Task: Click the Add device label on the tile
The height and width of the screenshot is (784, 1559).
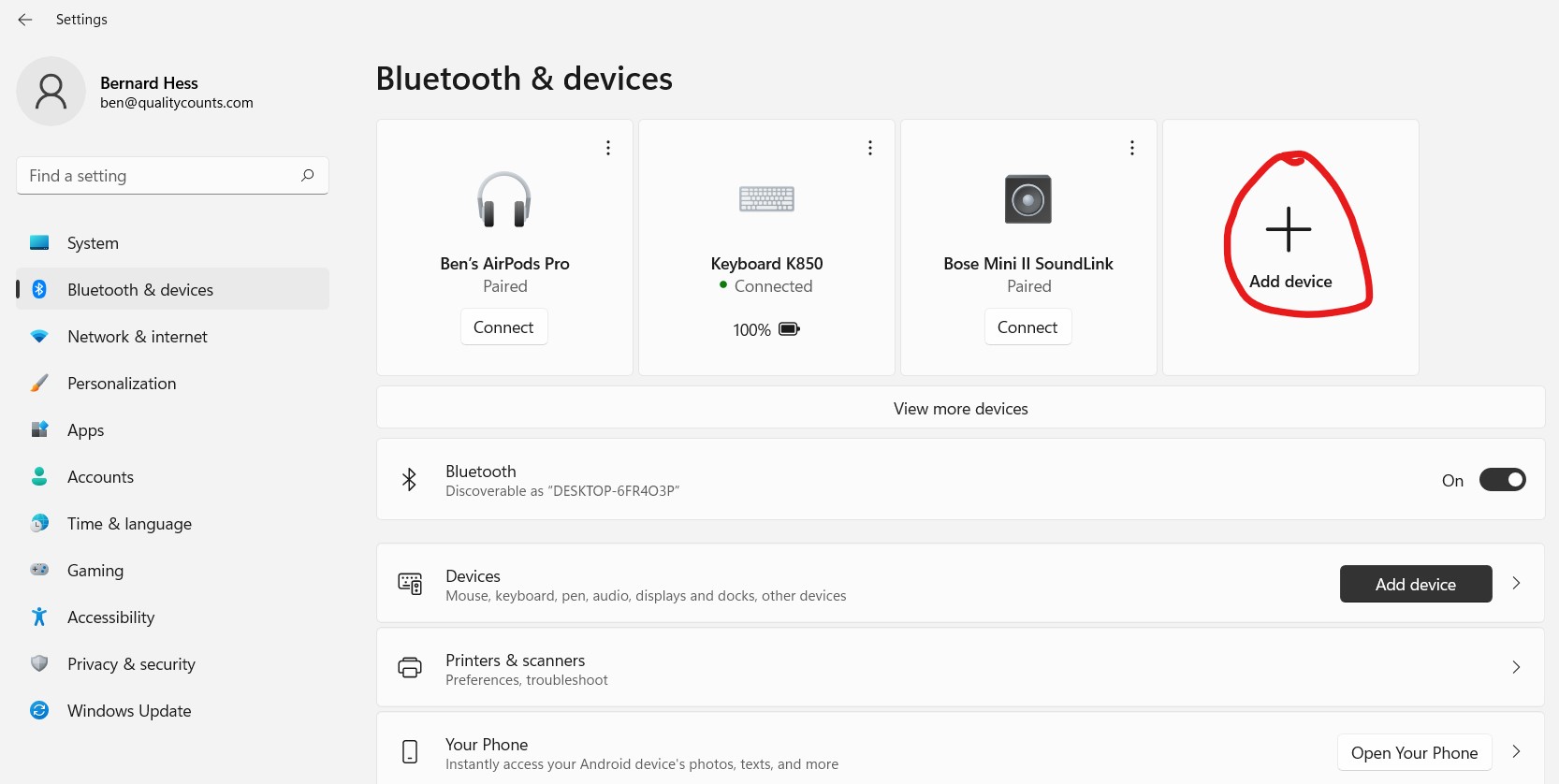Action: [1290, 282]
